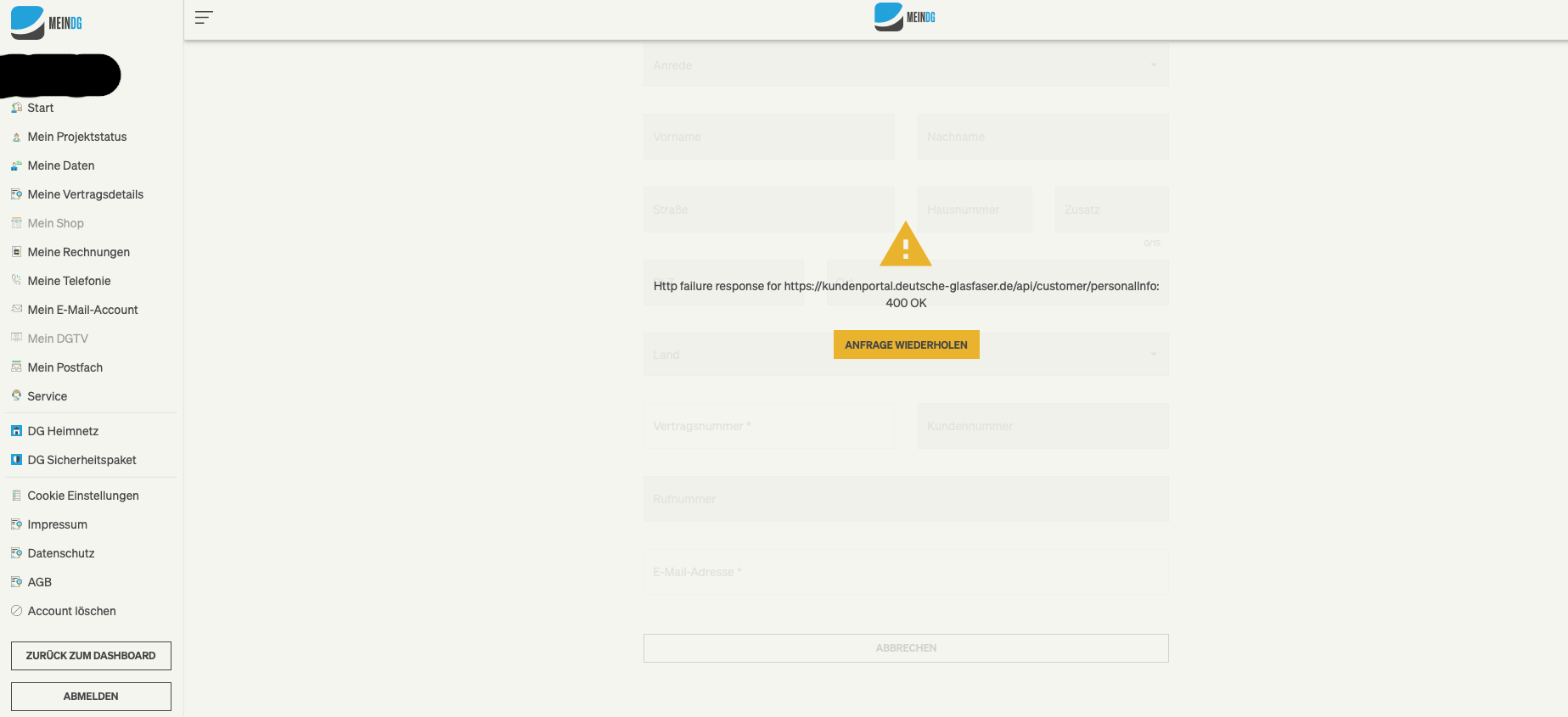1568x717 pixels.
Task: Click the ABMELDEN button
Action: coord(91,697)
